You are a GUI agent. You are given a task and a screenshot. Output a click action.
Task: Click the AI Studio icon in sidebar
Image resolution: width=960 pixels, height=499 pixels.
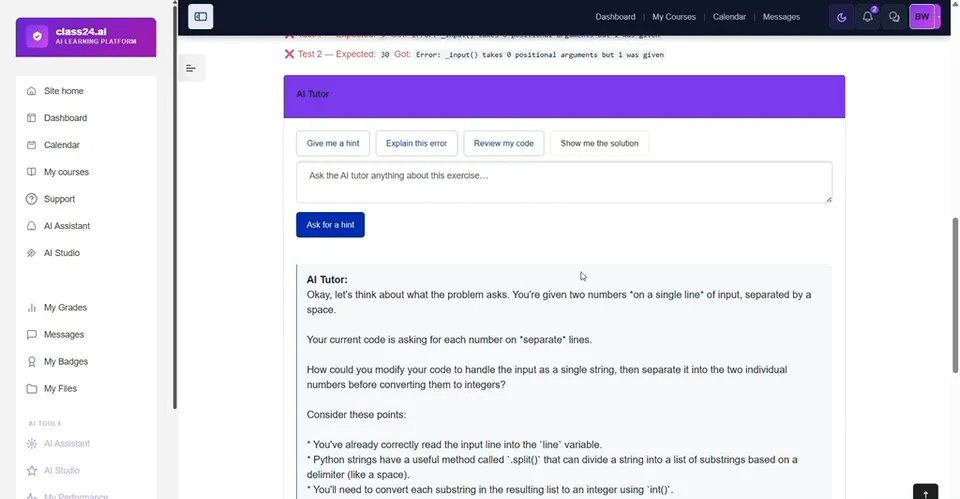point(31,253)
